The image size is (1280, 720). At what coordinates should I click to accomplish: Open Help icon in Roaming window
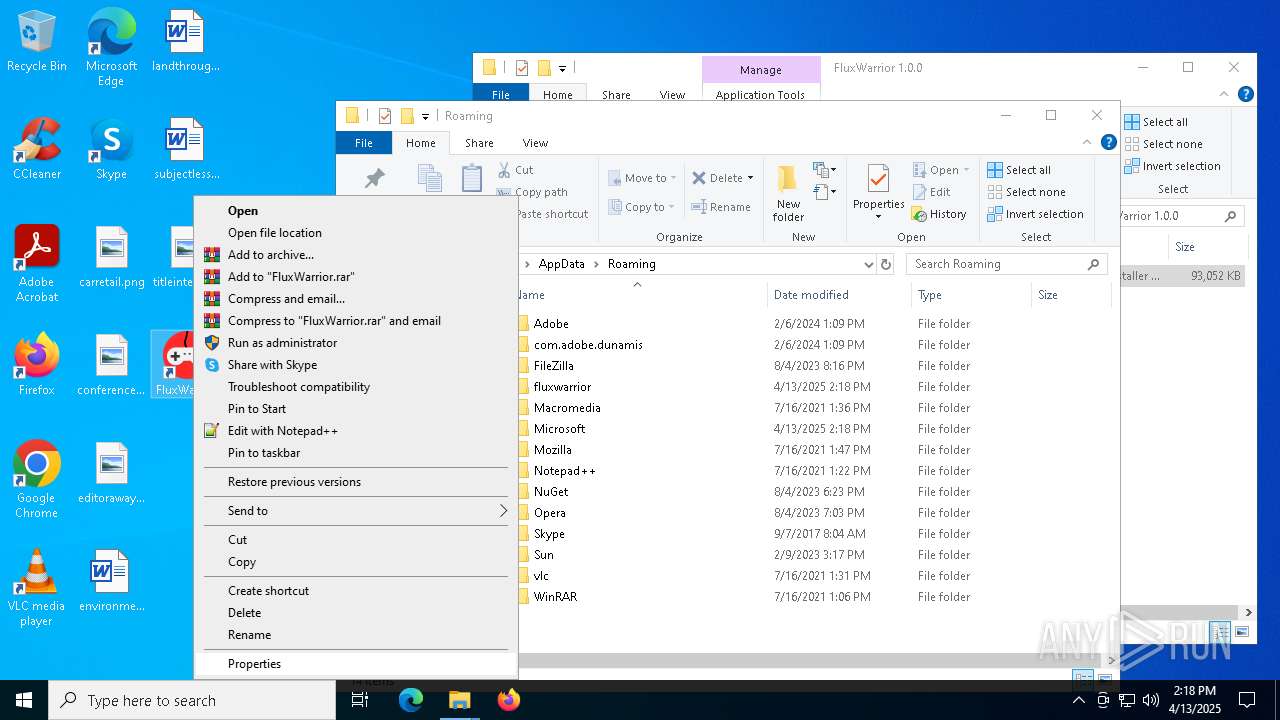1109,143
